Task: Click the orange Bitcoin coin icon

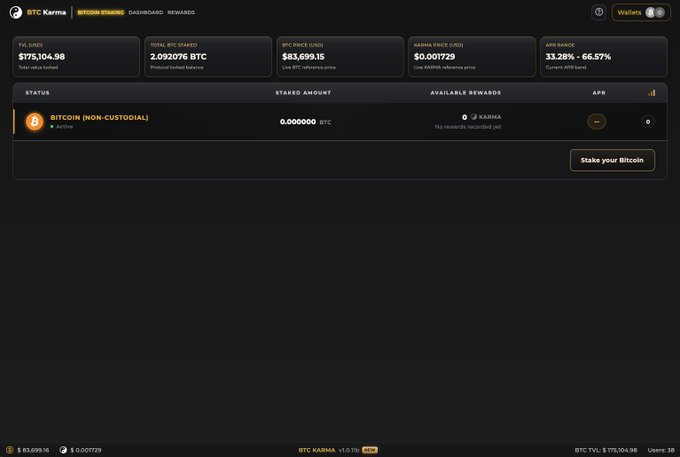Action: pos(34,122)
